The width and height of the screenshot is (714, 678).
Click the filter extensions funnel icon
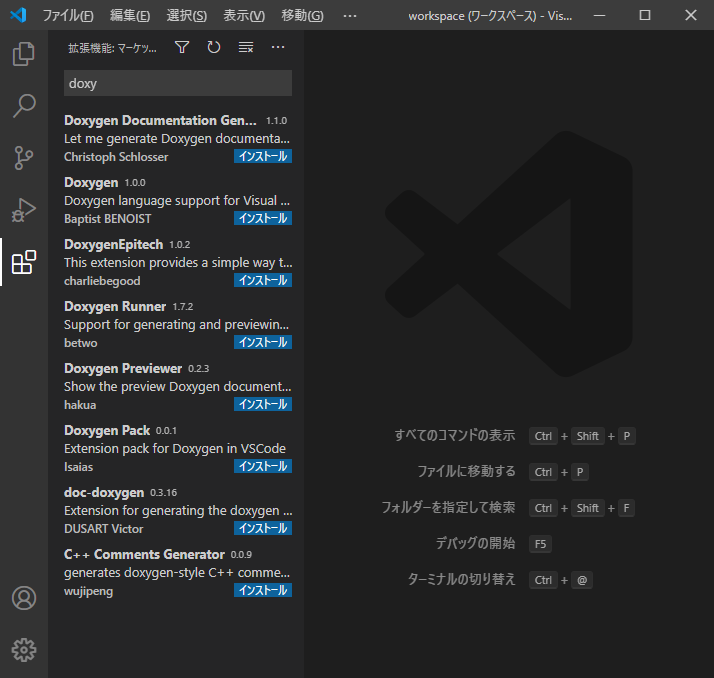pos(182,47)
